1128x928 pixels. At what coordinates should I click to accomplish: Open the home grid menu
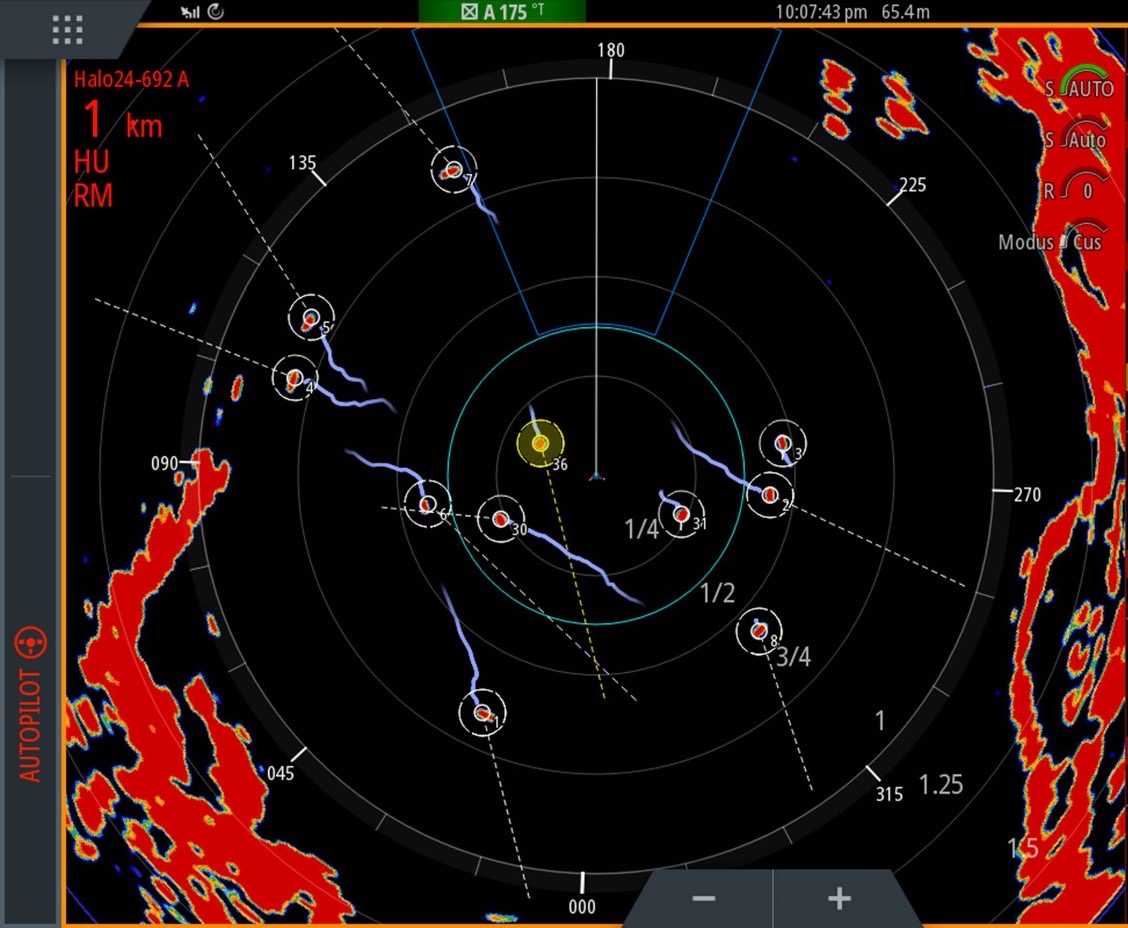click(x=67, y=29)
